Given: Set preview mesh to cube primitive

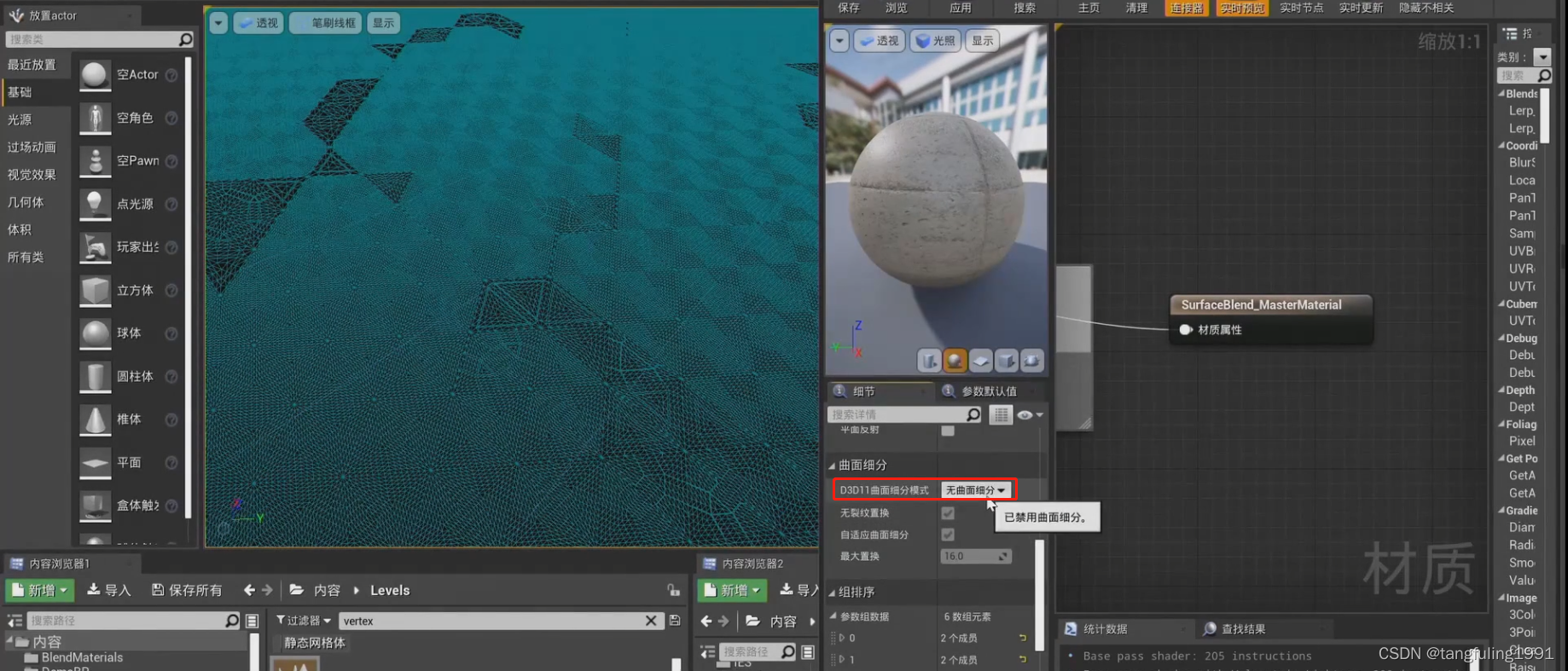Looking at the screenshot, I should (x=1006, y=361).
